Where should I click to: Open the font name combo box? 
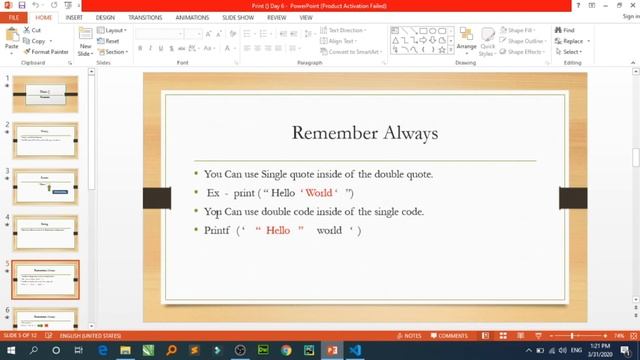click(x=159, y=33)
